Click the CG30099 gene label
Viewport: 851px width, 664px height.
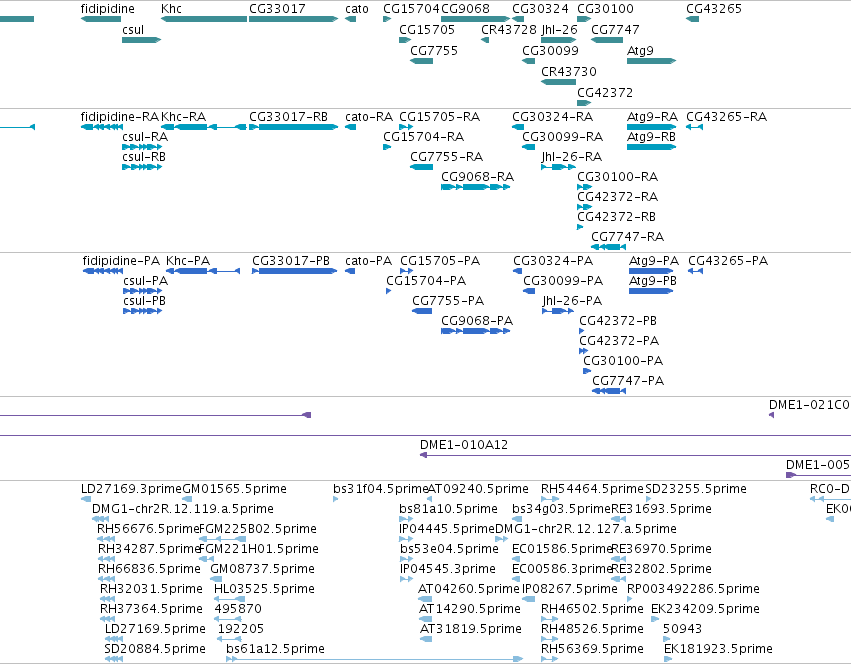(x=550, y=51)
